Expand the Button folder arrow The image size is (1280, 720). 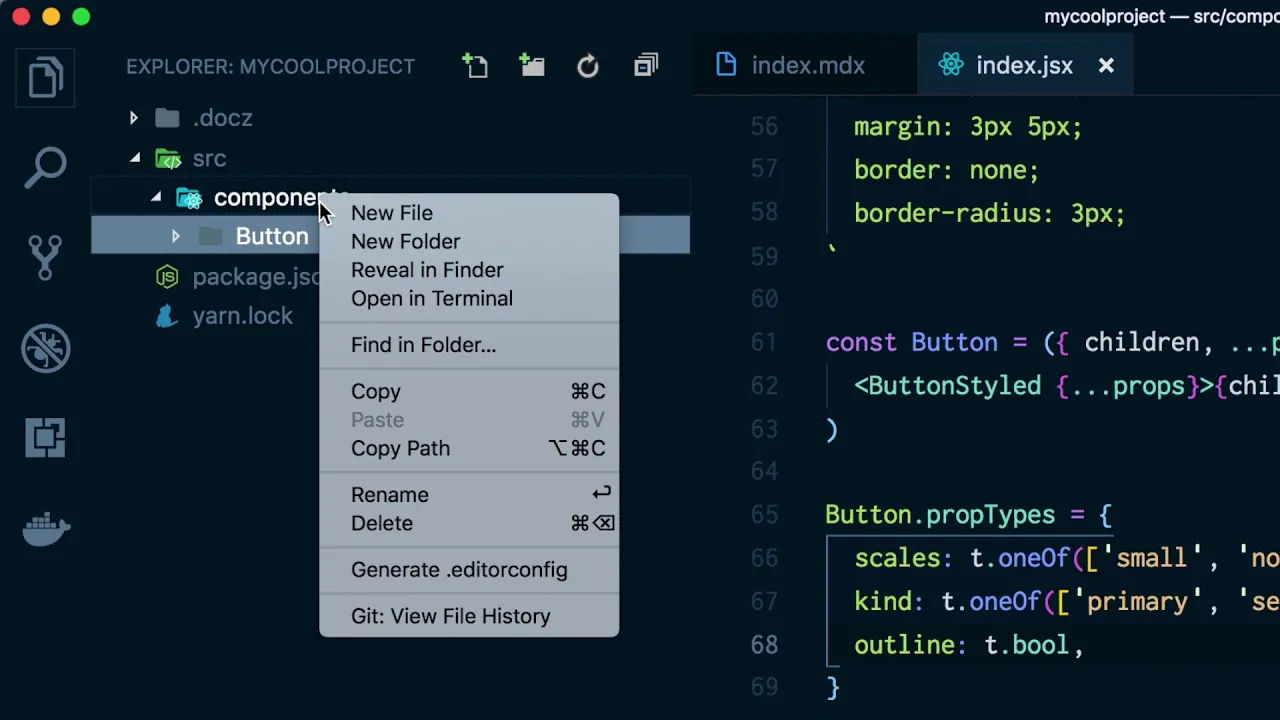tap(175, 237)
